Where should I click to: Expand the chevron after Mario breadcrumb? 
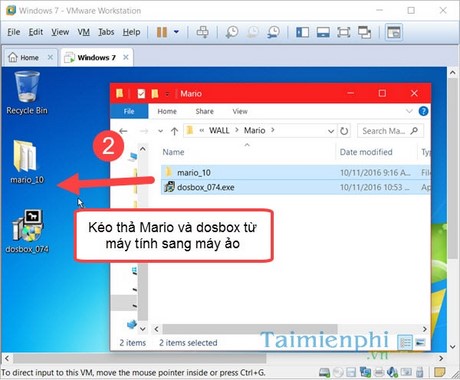(x=273, y=130)
